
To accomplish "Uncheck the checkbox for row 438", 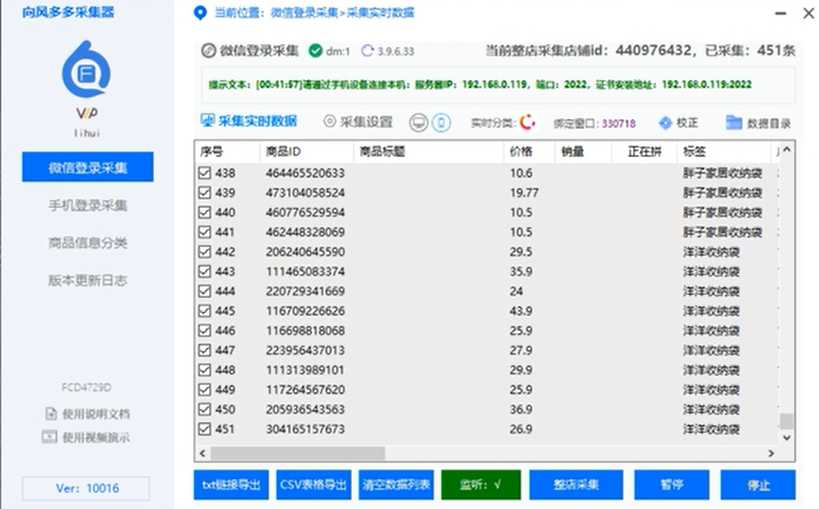I will pyautogui.click(x=205, y=173).
